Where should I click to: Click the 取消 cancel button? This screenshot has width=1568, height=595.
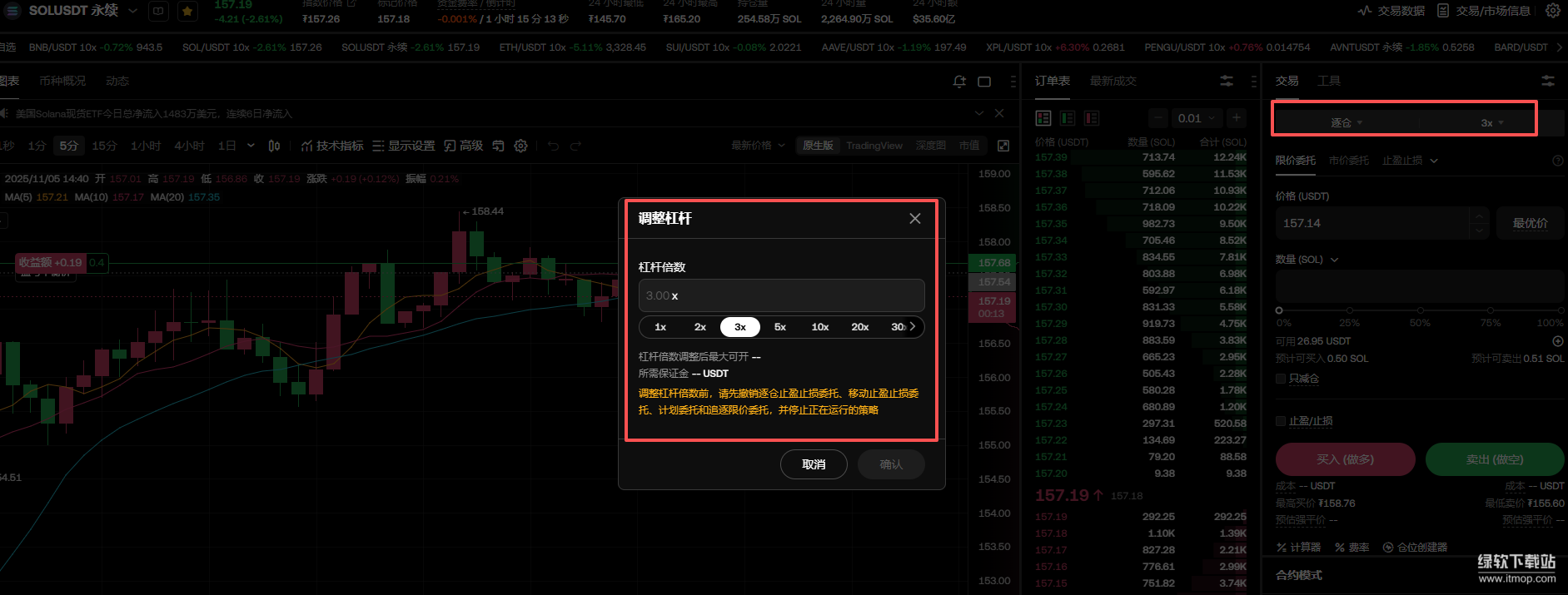pos(813,464)
